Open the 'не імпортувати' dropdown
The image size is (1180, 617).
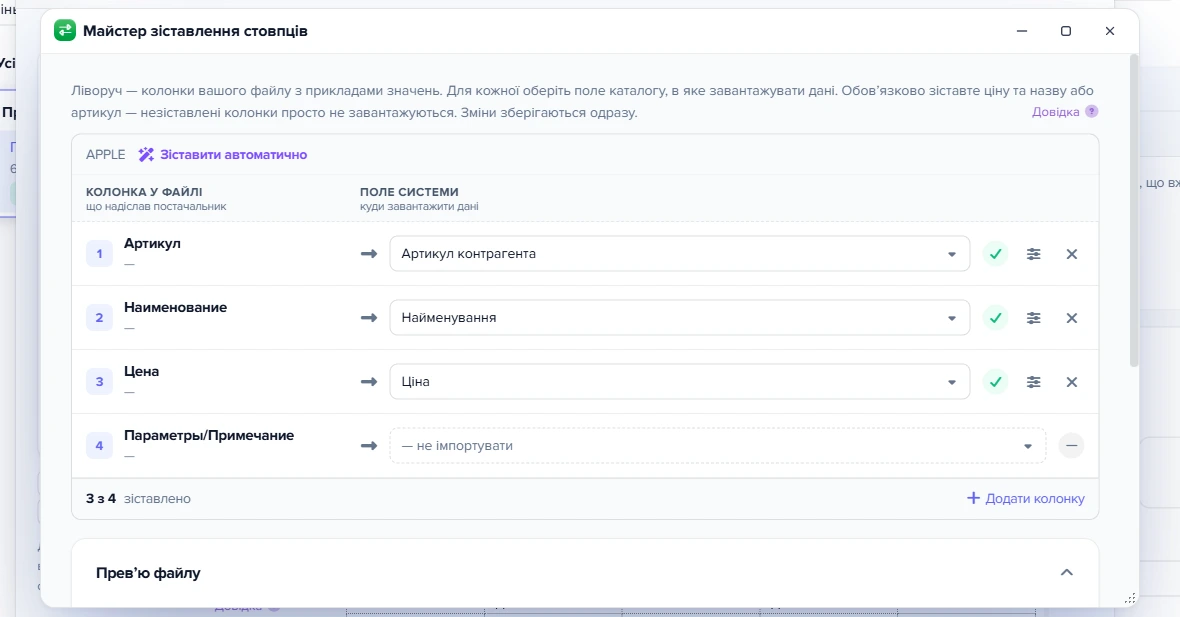pyautogui.click(x=717, y=445)
